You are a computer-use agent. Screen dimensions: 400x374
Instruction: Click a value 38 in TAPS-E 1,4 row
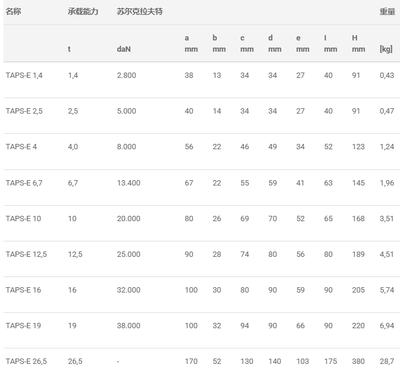(x=189, y=75)
